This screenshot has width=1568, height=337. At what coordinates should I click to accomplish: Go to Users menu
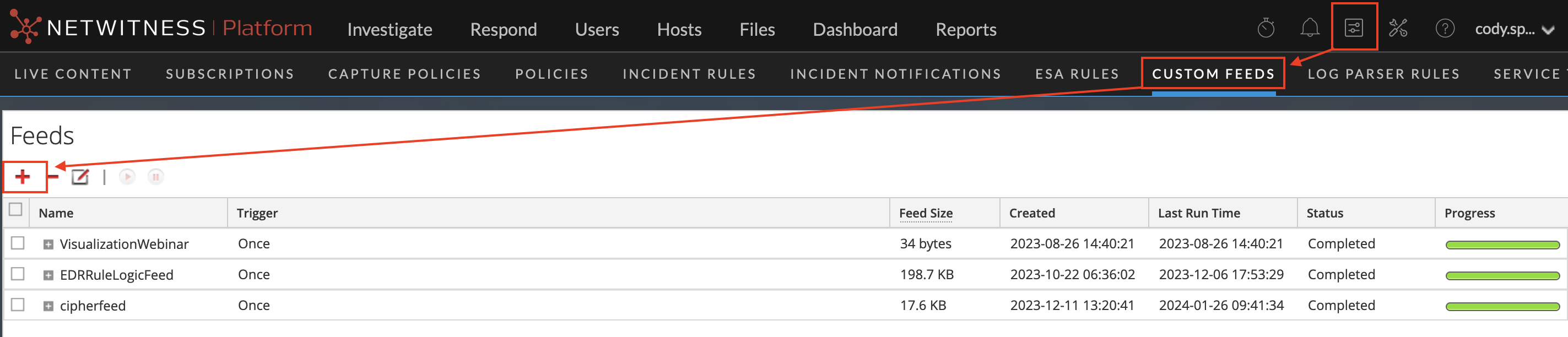(x=597, y=29)
